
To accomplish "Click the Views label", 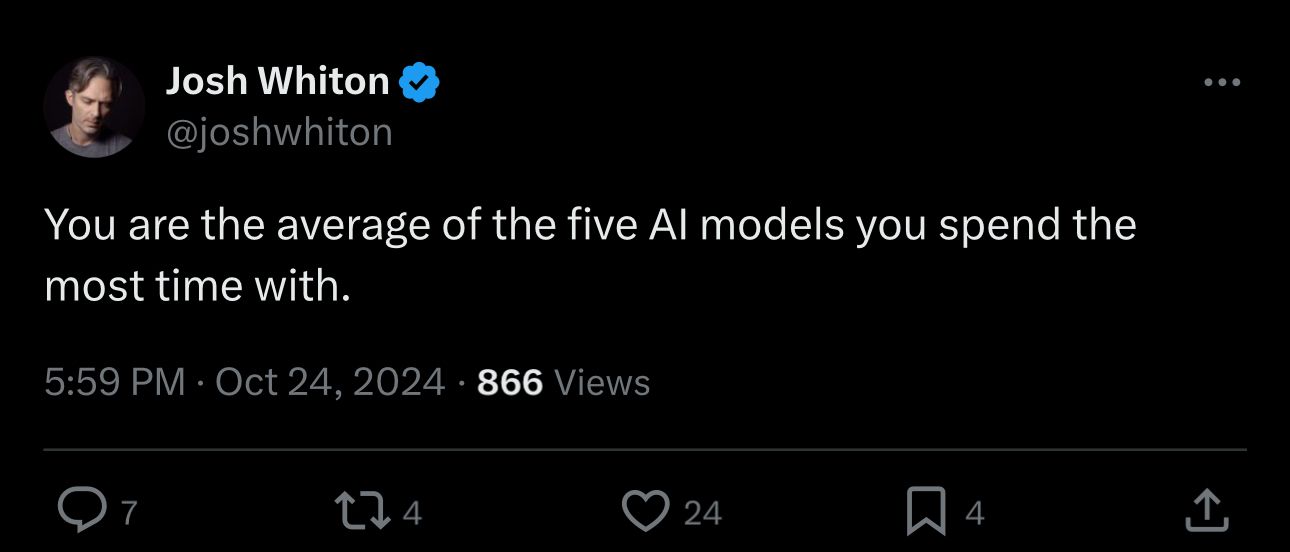I will (x=601, y=382).
